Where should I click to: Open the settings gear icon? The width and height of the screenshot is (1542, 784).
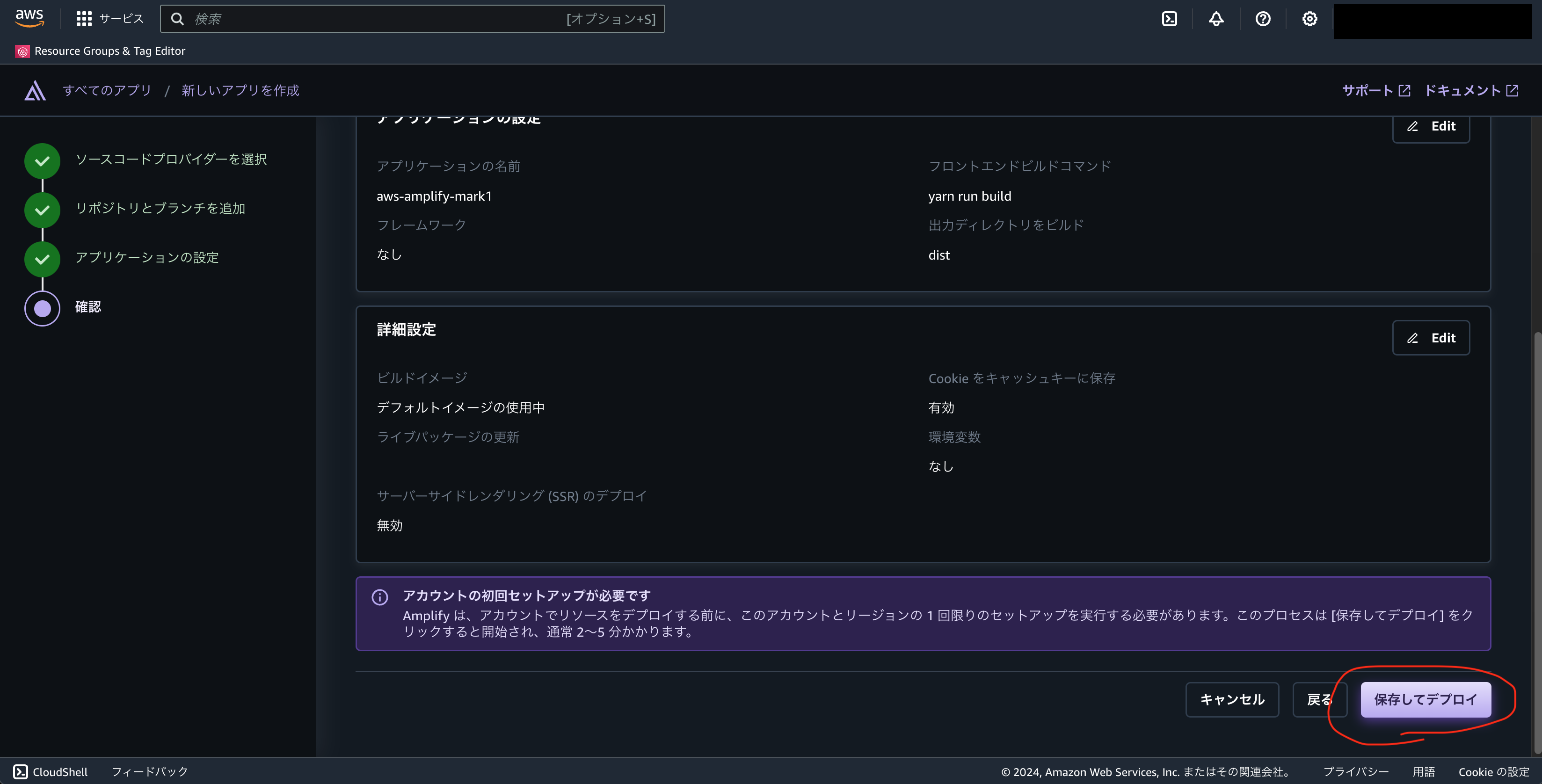(x=1310, y=19)
